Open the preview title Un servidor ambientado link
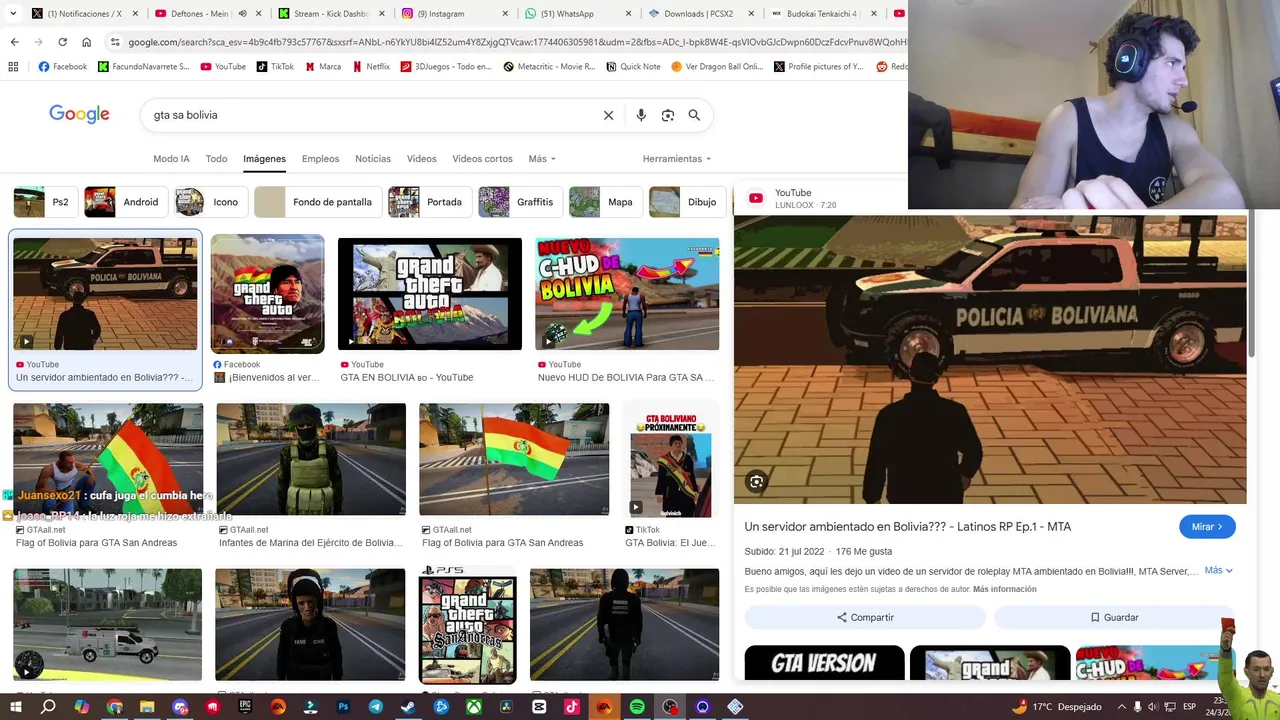This screenshot has width=1280, height=720. coord(908,527)
